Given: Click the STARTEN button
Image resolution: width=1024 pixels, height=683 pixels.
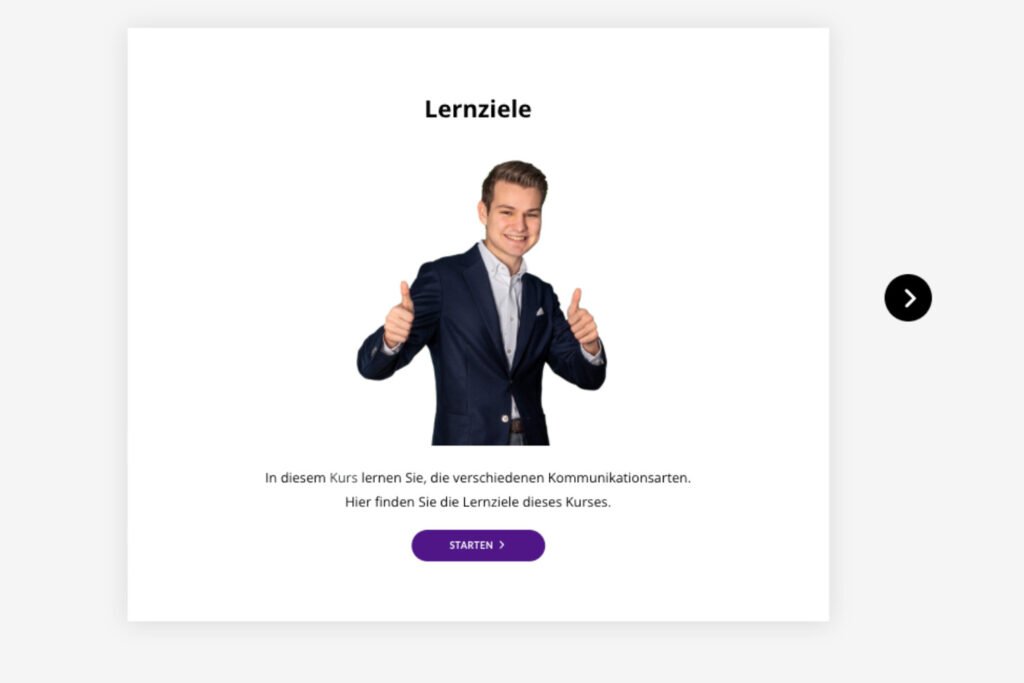Looking at the screenshot, I should 478,545.
